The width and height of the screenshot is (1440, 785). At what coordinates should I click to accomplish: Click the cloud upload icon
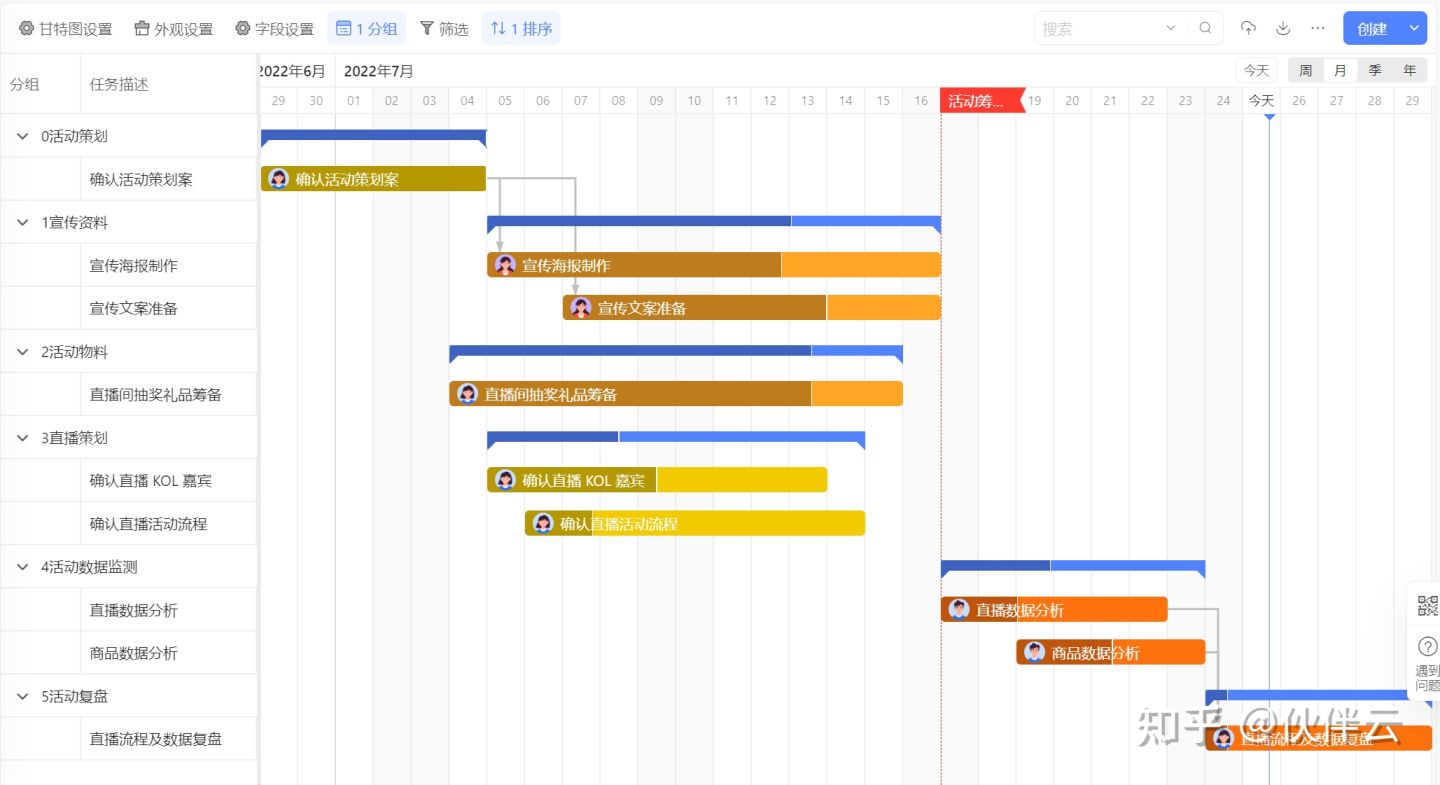point(1248,28)
